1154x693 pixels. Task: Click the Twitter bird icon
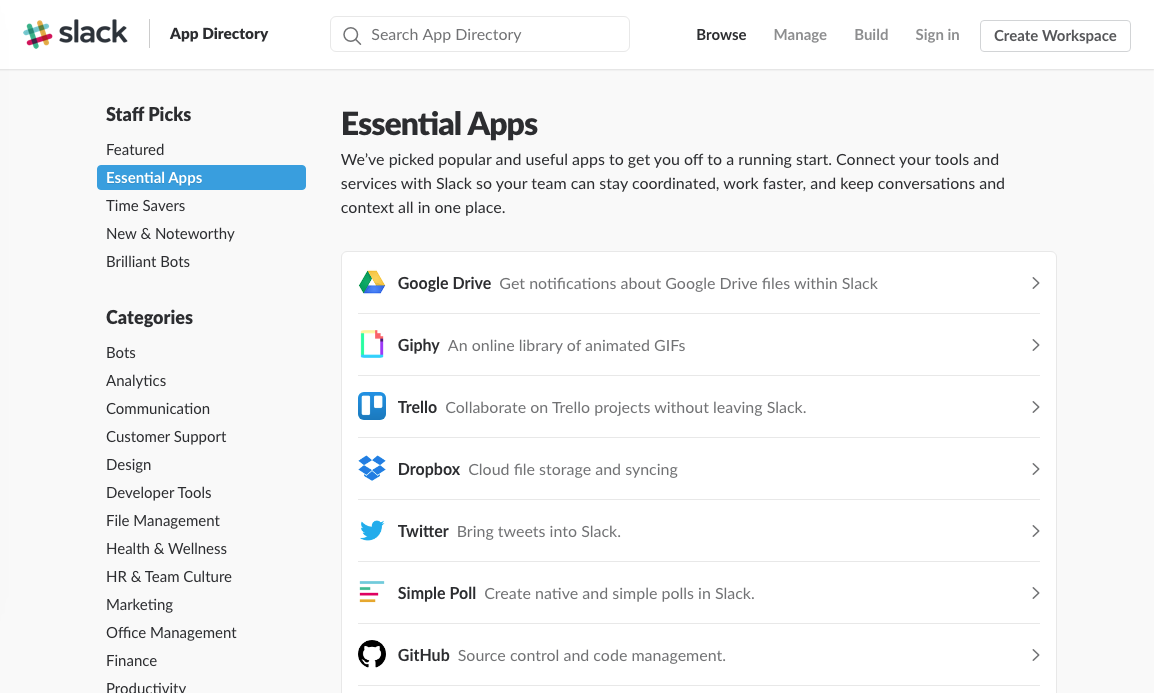[372, 530]
